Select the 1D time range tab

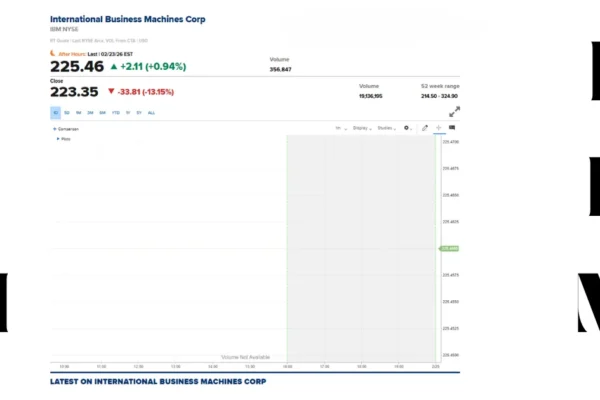(55, 113)
